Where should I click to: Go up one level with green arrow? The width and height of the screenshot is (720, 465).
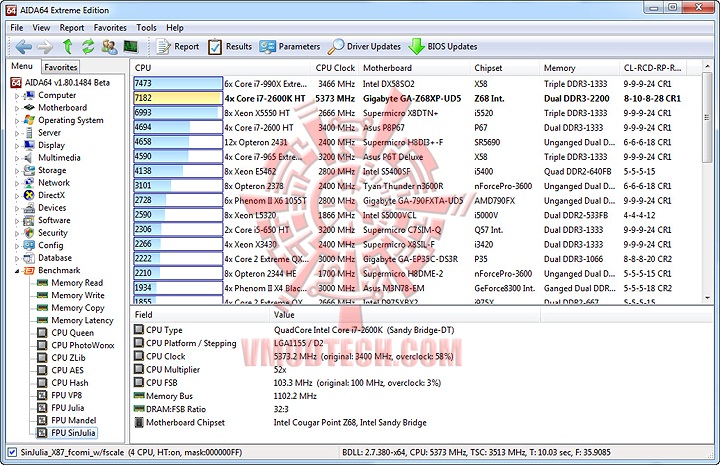pos(68,46)
